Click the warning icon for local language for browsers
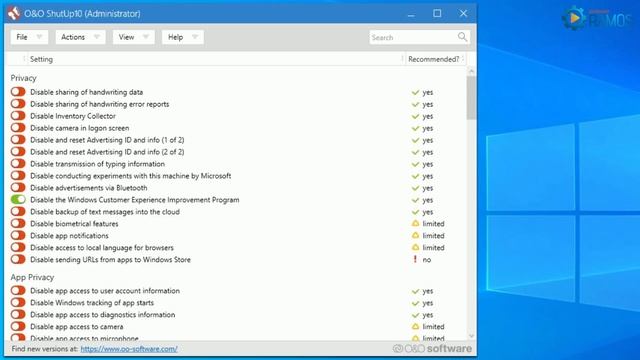Screen dimensions: 640x360 tap(415, 247)
